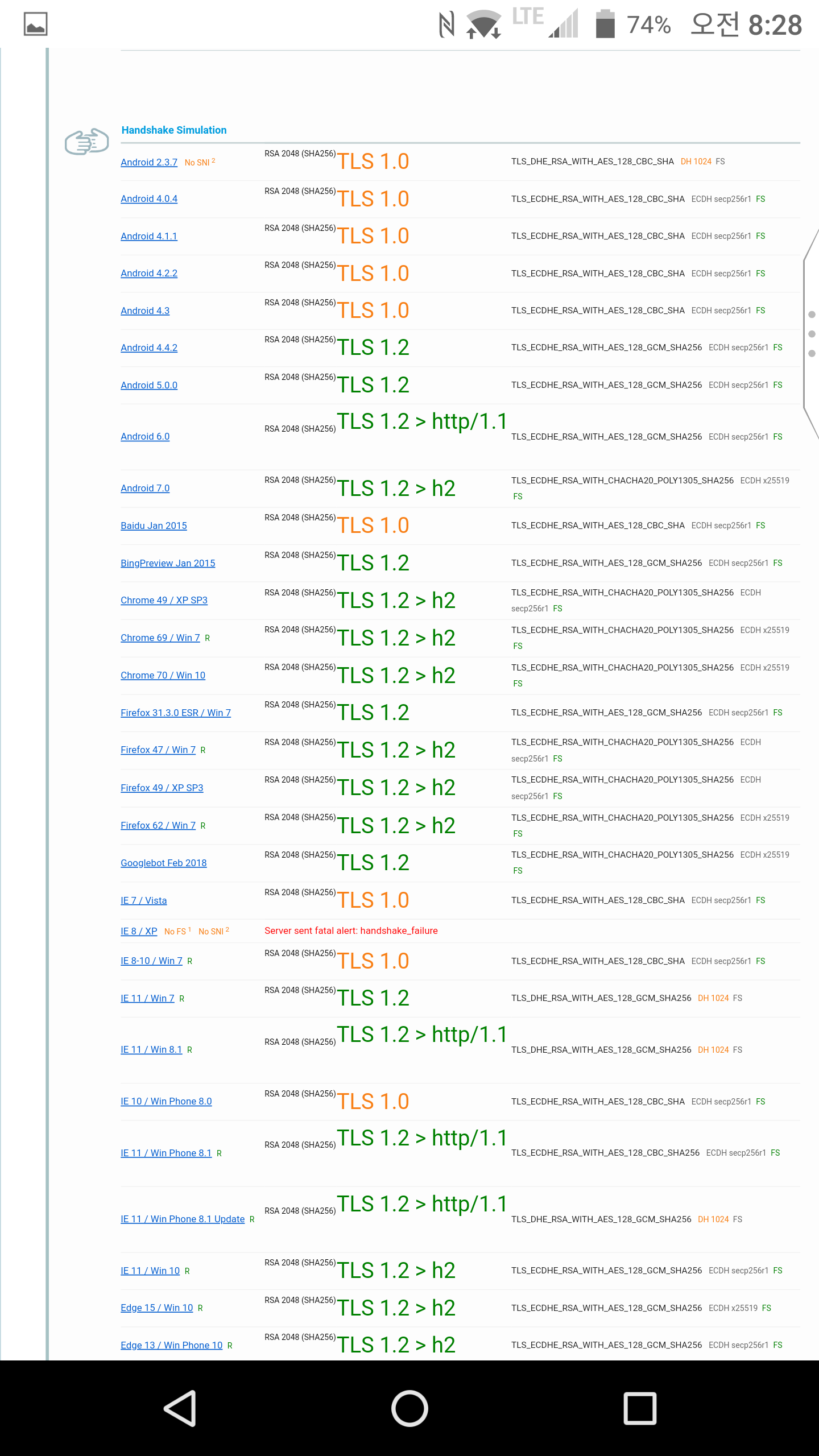Screen dimensions: 819x1456
Task: Tap the battery status icon
Action: coord(605,24)
